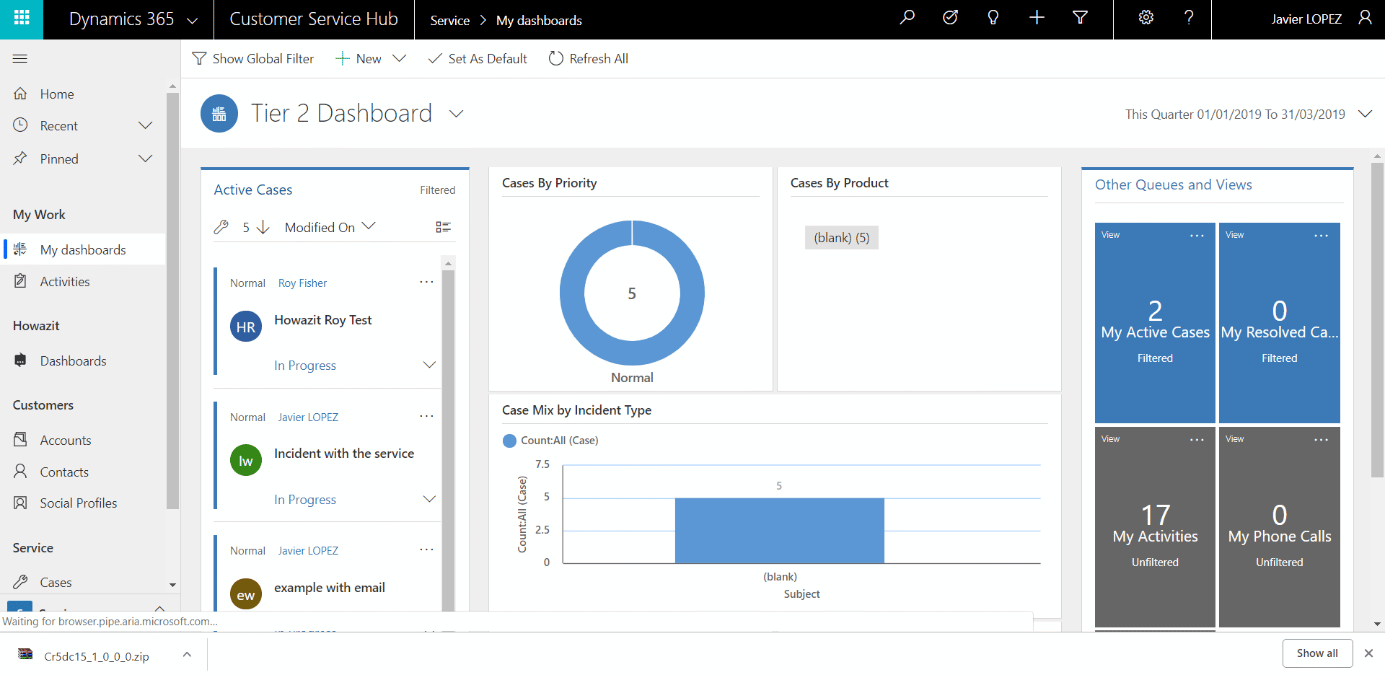Open ellipsis menu on My Resolved Cases tile

[1321, 236]
